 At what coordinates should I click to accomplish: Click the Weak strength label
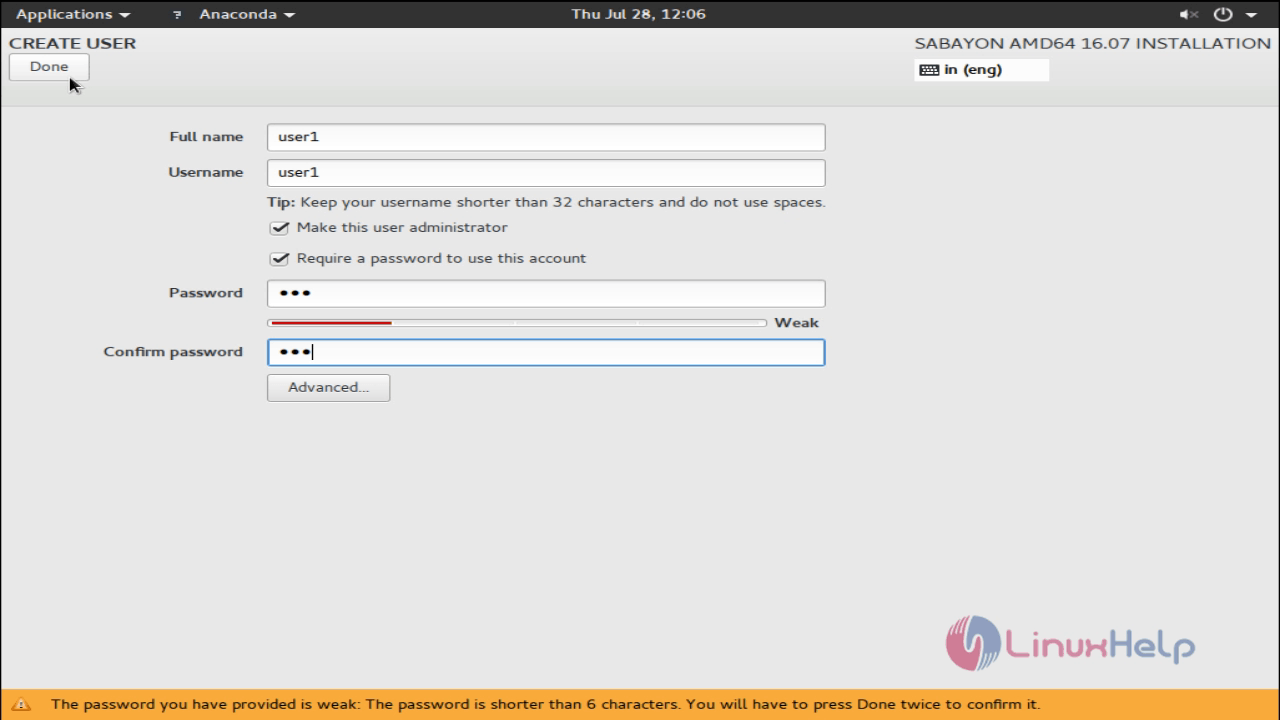796,322
